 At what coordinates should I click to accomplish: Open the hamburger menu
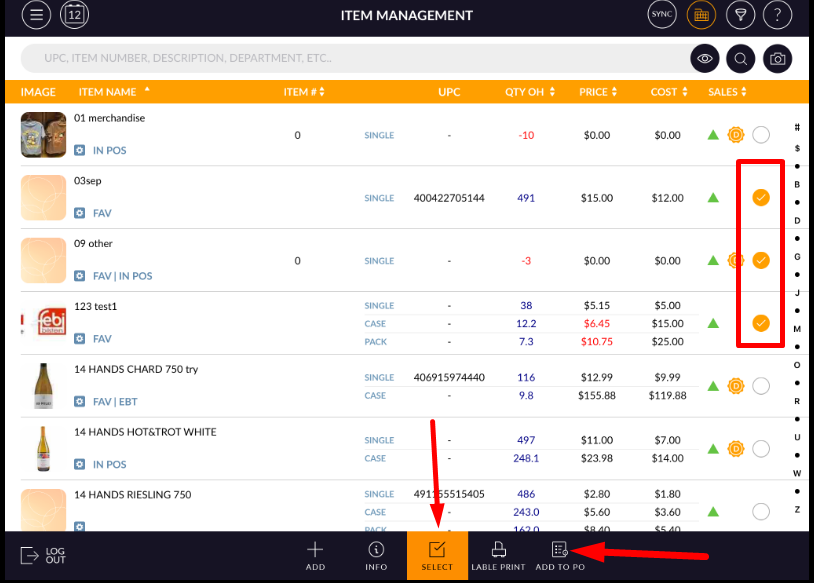[x=36, y=15]
